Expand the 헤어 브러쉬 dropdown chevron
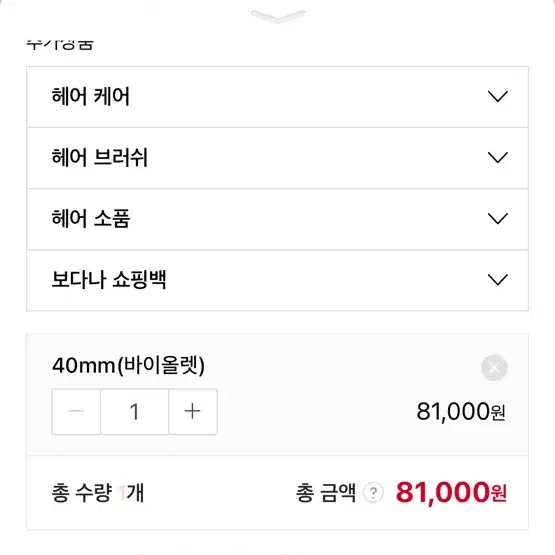This screenshot has height=555, width=555. click(498, 158)
